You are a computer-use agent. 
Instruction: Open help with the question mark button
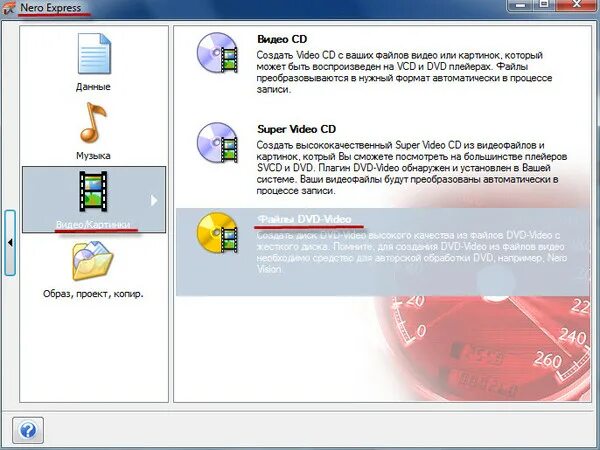click(x=28, y=430)
